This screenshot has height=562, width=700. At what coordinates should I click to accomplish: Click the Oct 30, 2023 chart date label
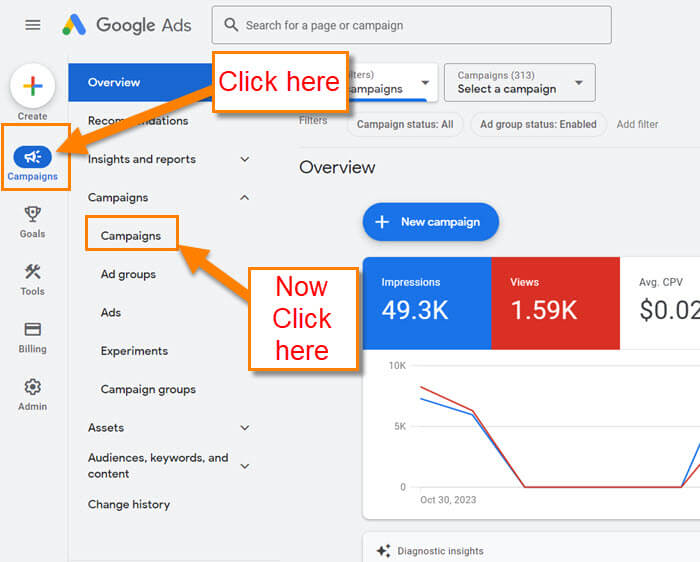pos(448,500)
